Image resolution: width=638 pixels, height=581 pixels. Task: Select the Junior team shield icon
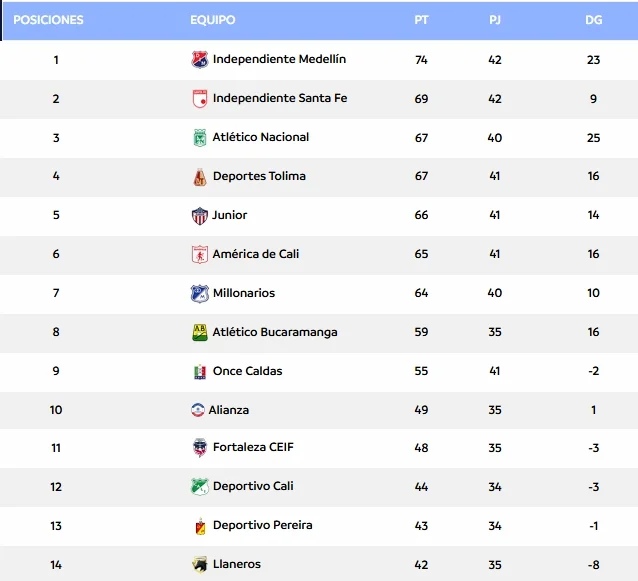[200, 216]
